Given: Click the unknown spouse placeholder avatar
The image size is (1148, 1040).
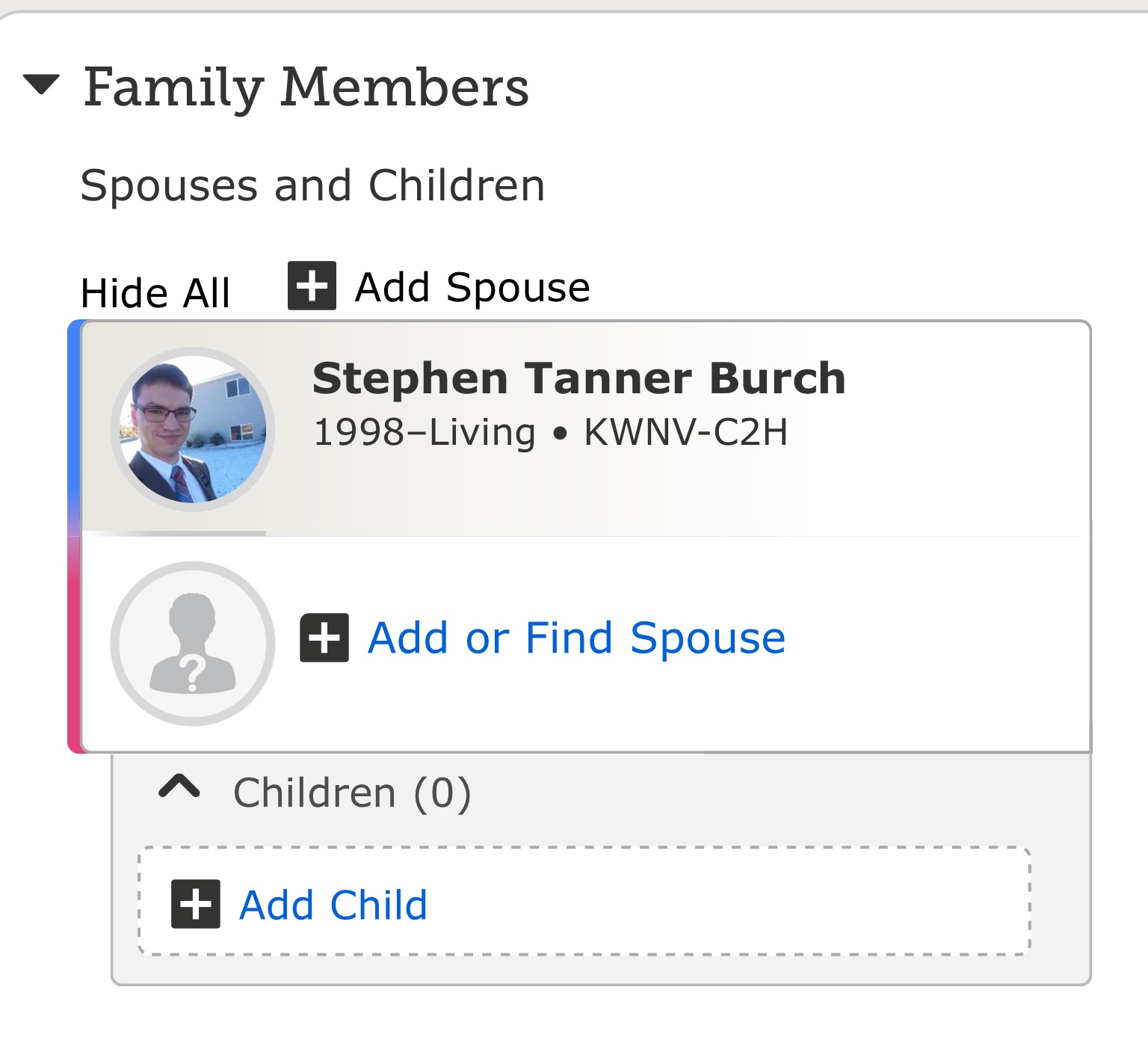Looking at the screenshot, I should [x=193, y=644].
